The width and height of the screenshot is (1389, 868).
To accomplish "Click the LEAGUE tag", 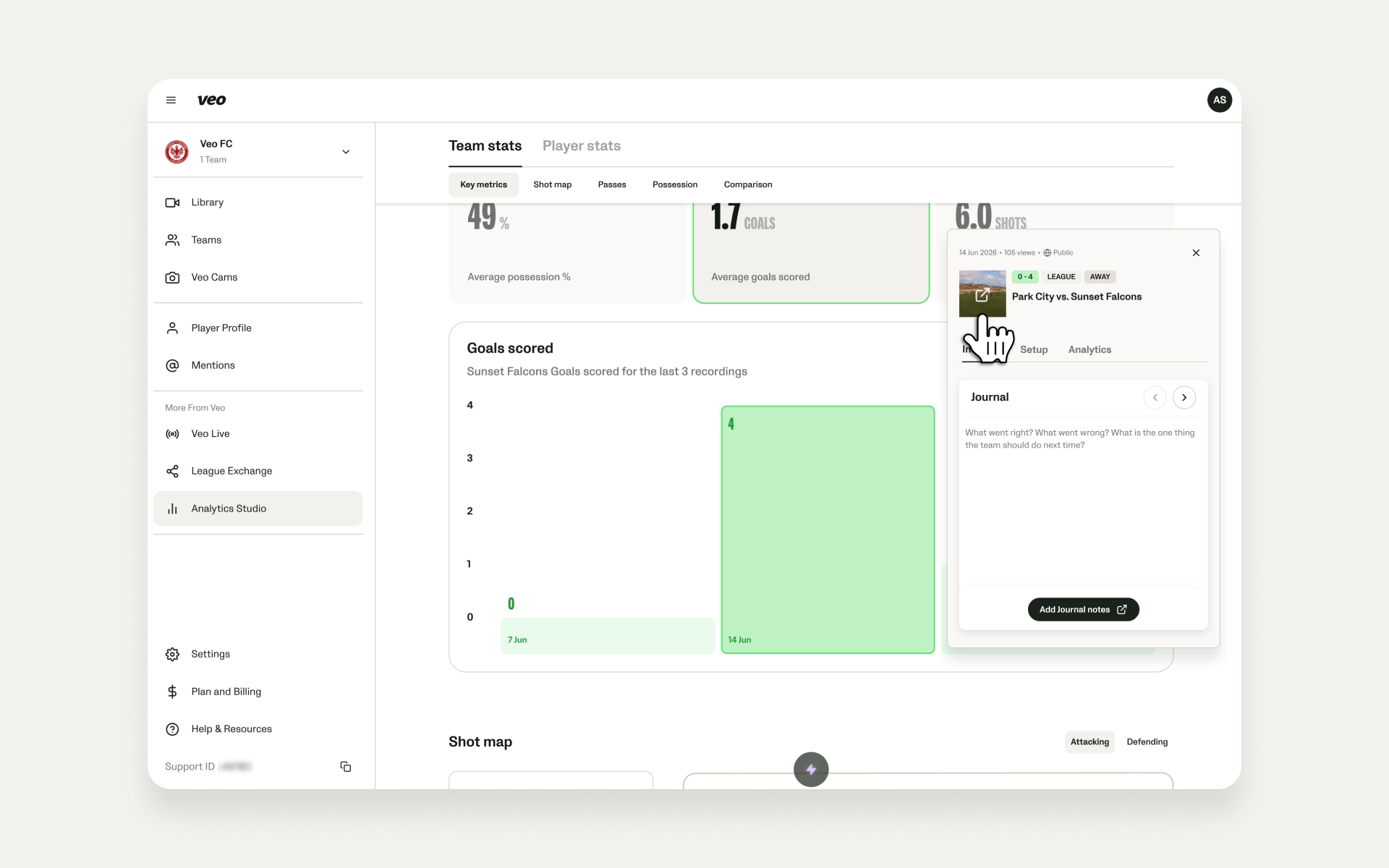I will tap(1061, 277).
